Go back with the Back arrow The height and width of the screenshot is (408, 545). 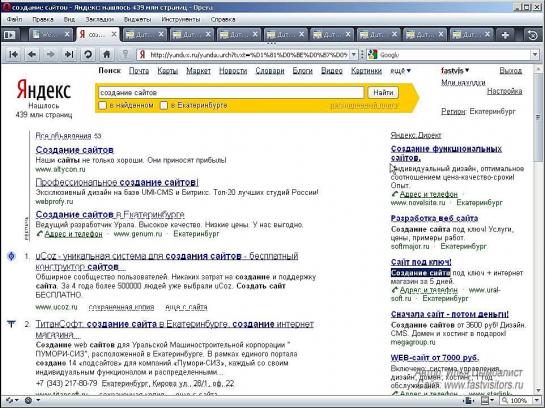pos(32,54)
